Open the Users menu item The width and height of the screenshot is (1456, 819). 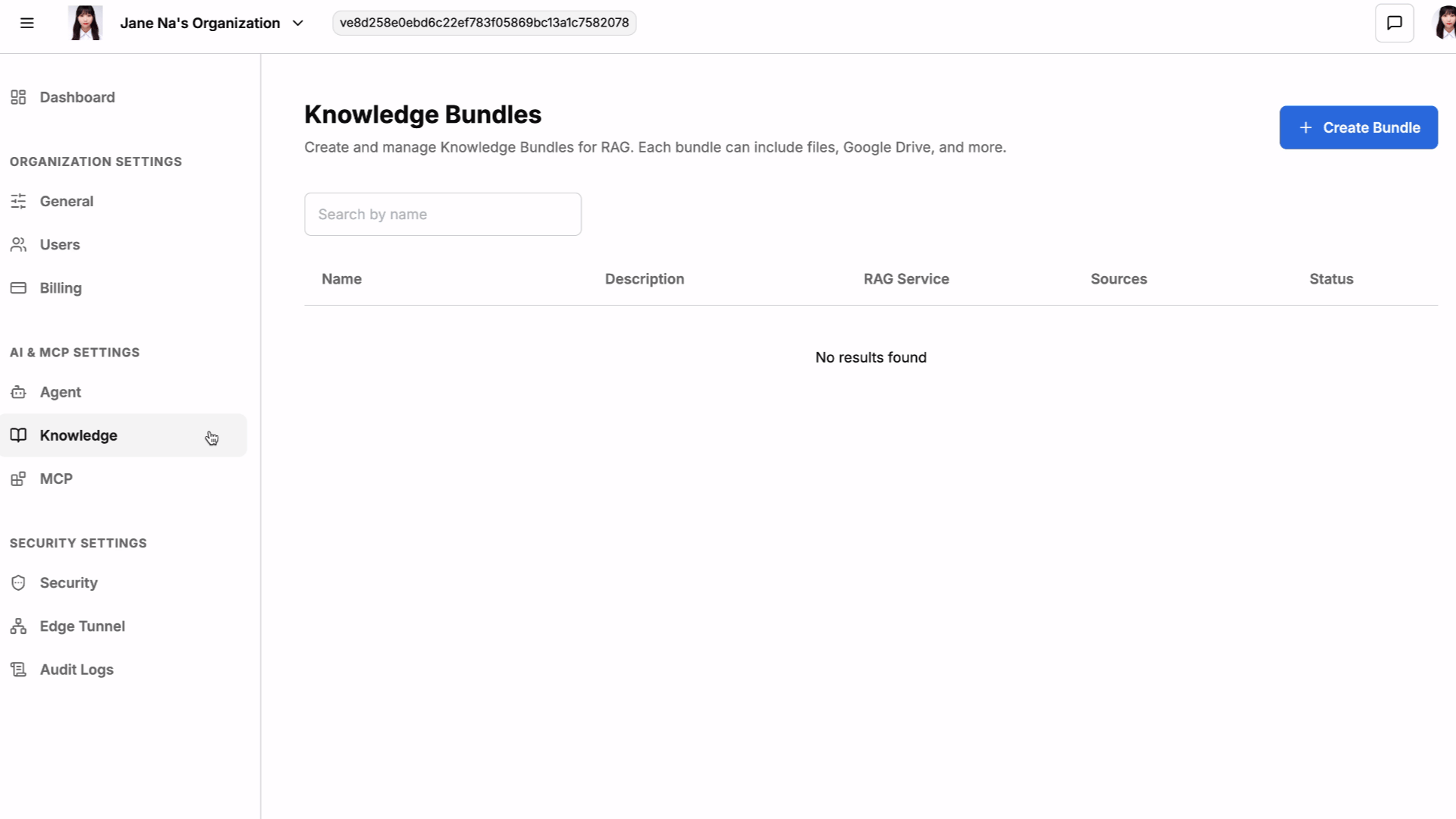point(60,244)
